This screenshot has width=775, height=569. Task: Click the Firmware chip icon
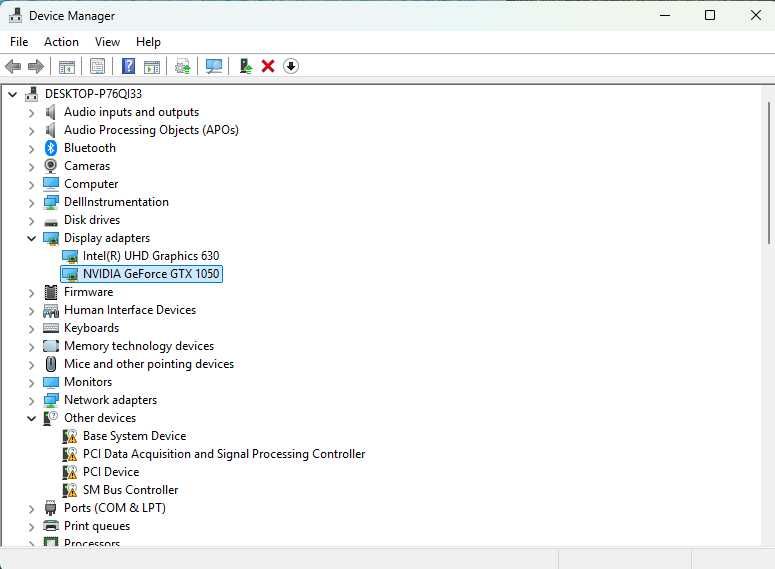[50, 292]
